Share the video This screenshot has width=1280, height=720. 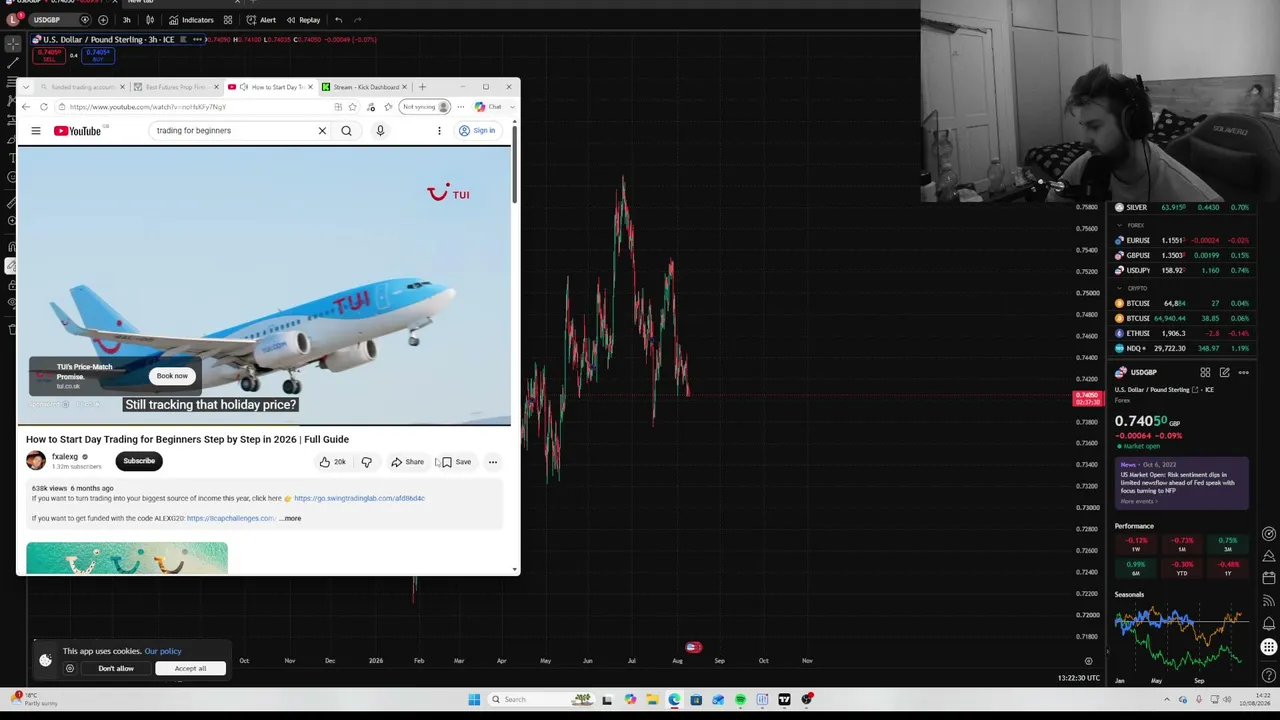point(407,462)
